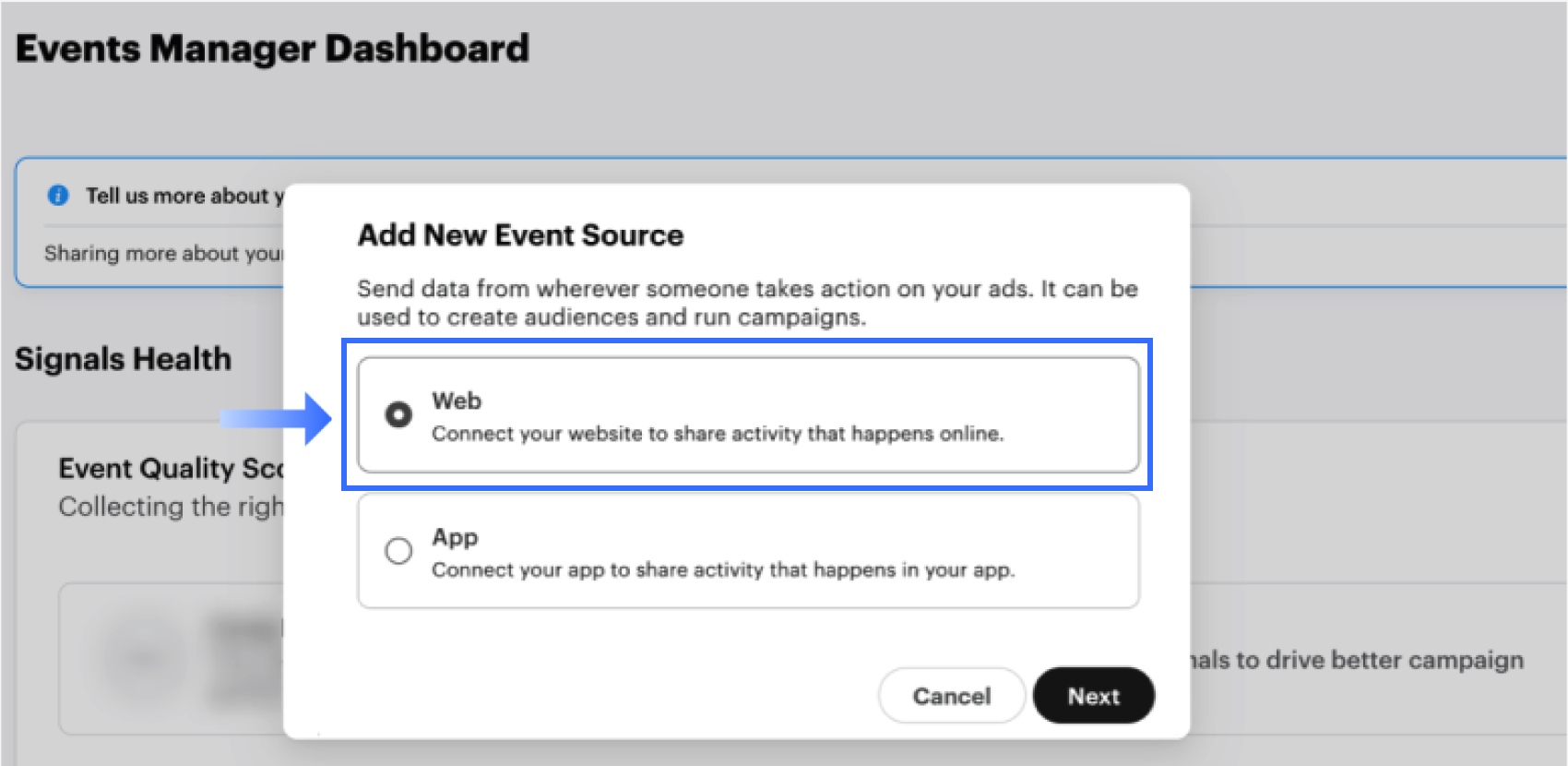The image size is (1568, 766).
Task: Select the Web radio button
Action: coord(398,415)
